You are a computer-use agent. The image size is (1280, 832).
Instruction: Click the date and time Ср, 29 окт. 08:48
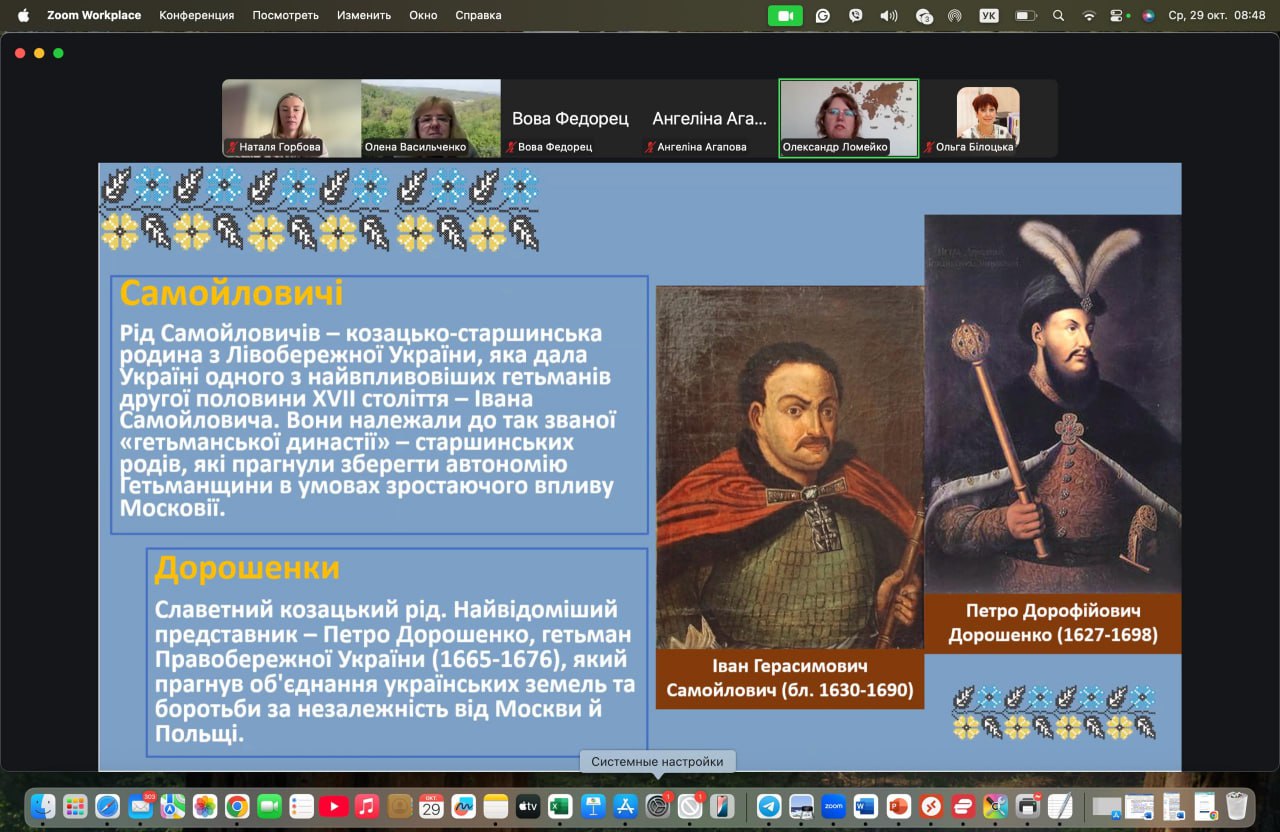(1217, 16)
